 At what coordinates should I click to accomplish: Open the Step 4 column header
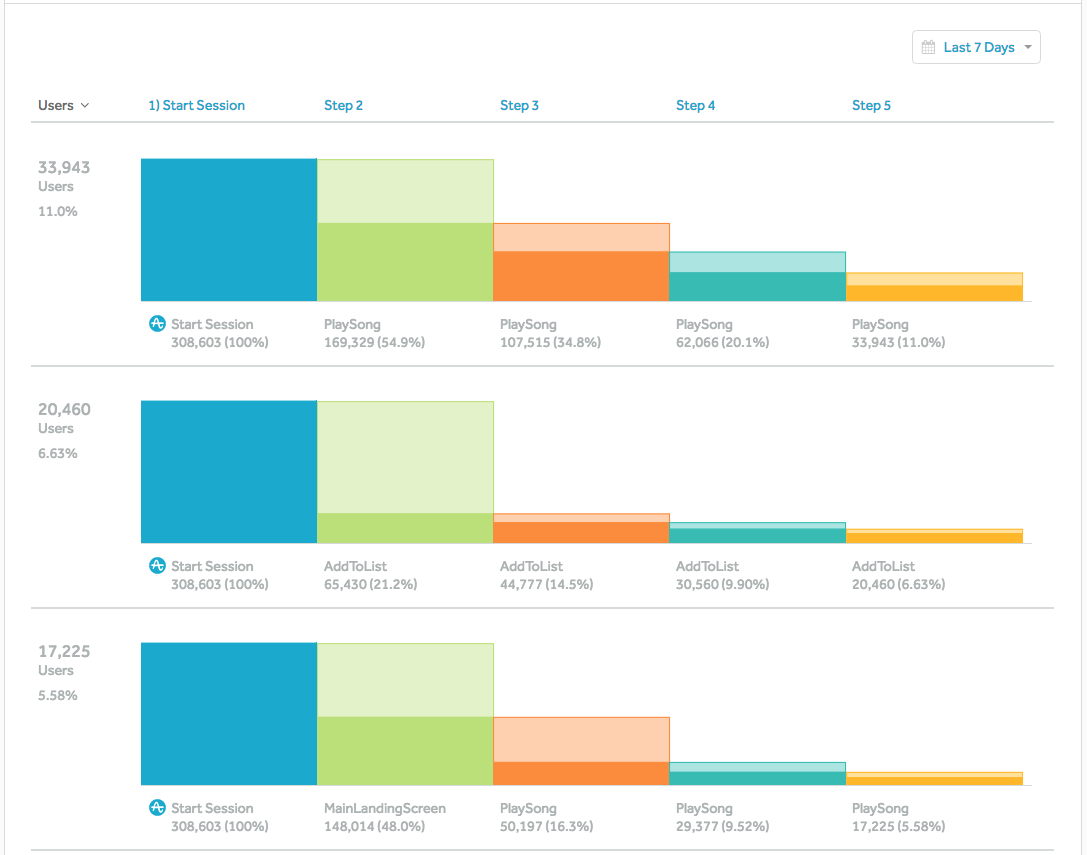click(x=695, y=105)
